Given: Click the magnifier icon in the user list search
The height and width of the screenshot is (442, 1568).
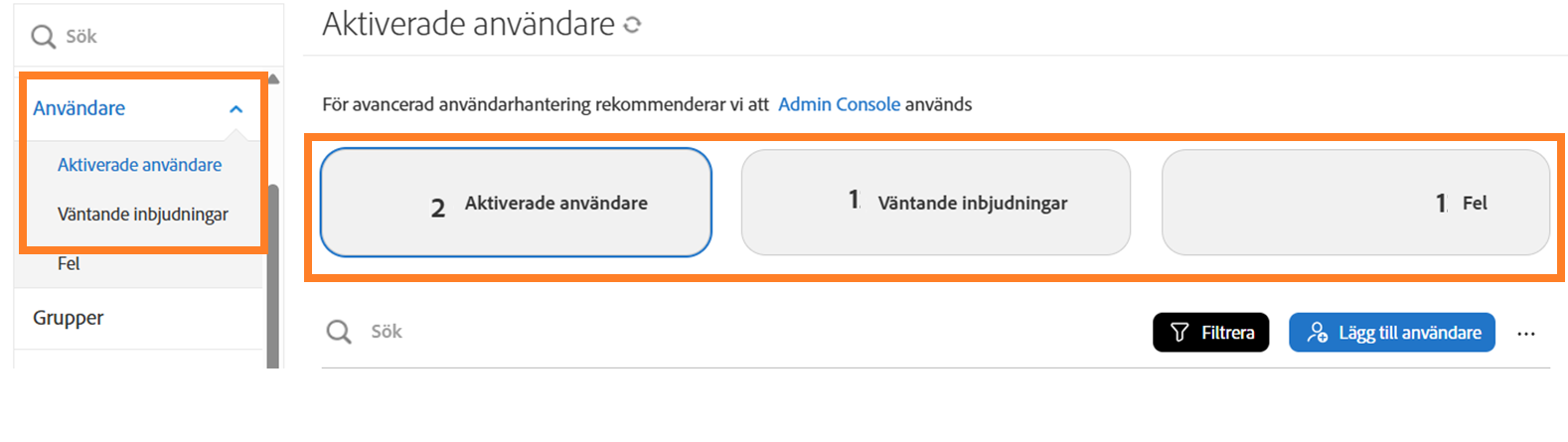Looking at the screenshot, I should 339,332.
